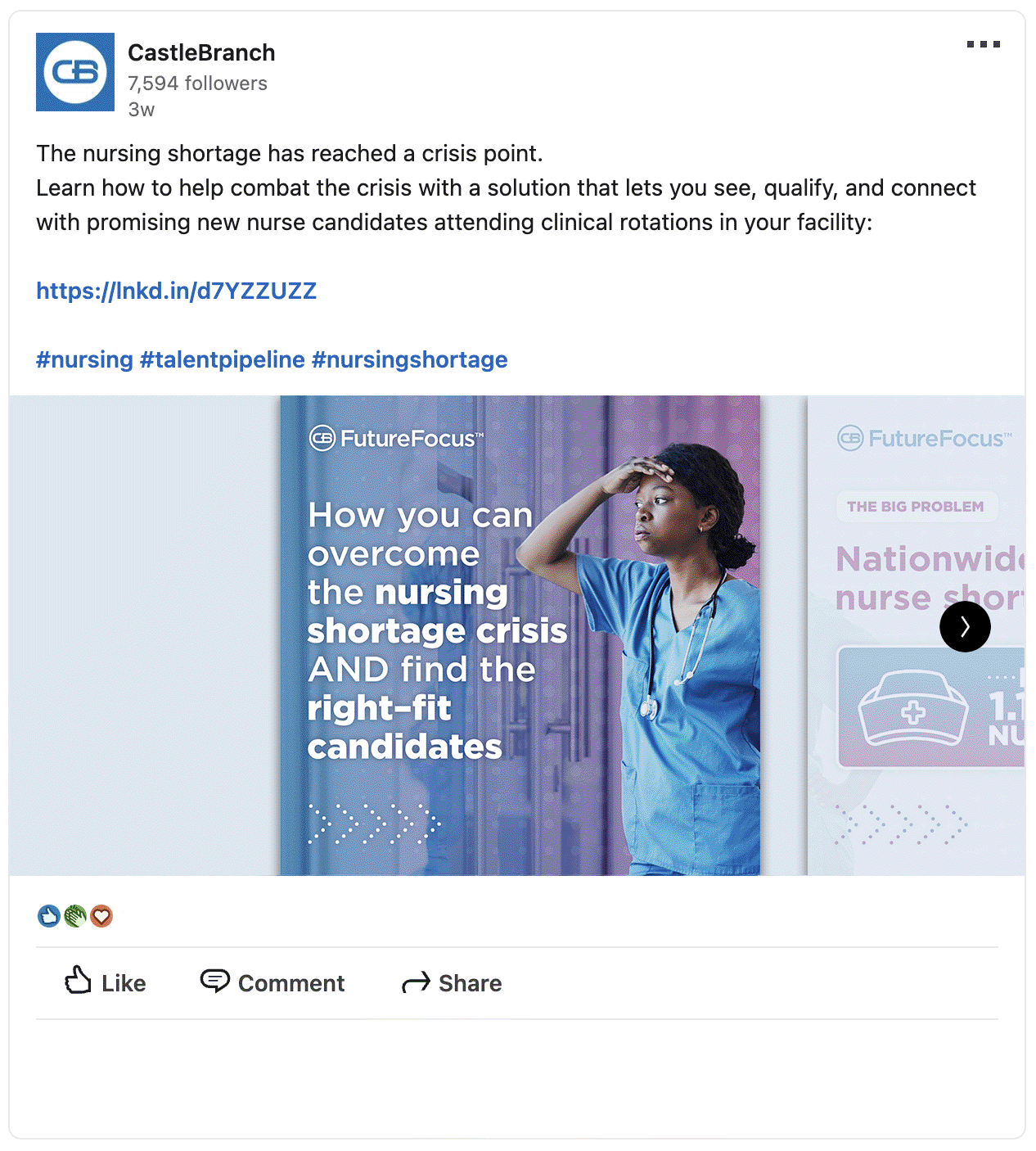Click the Share arrow icon

click(x=416, y=982)
